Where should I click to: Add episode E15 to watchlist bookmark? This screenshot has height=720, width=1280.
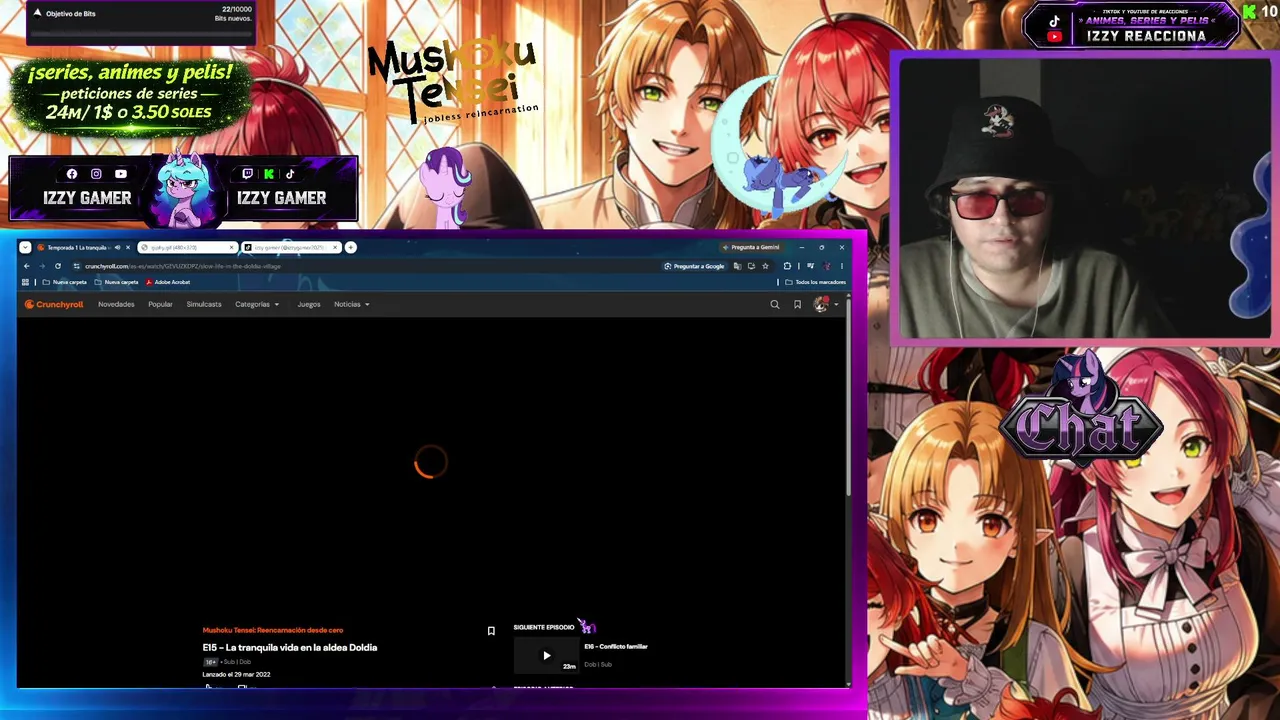pyautogui.click(x=491, y=631)
